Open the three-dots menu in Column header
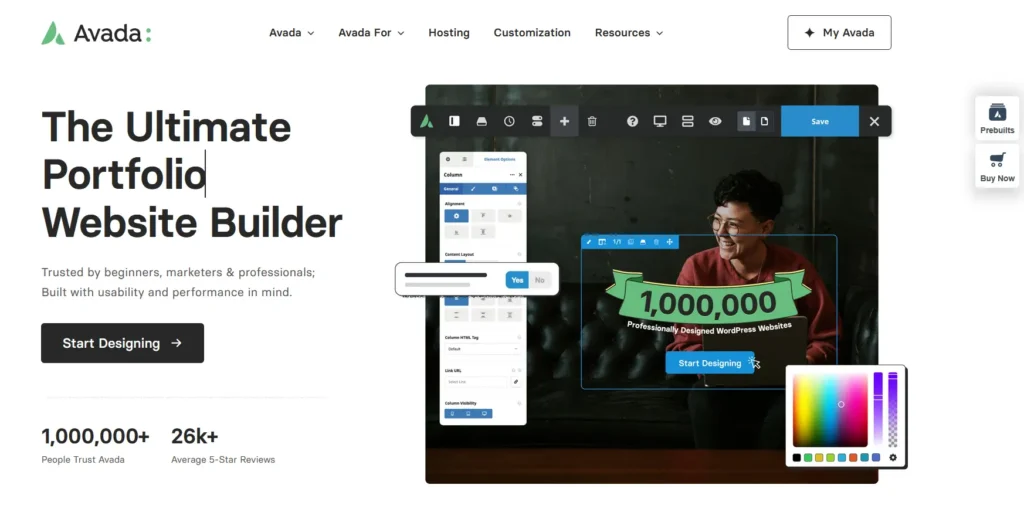 512,175
